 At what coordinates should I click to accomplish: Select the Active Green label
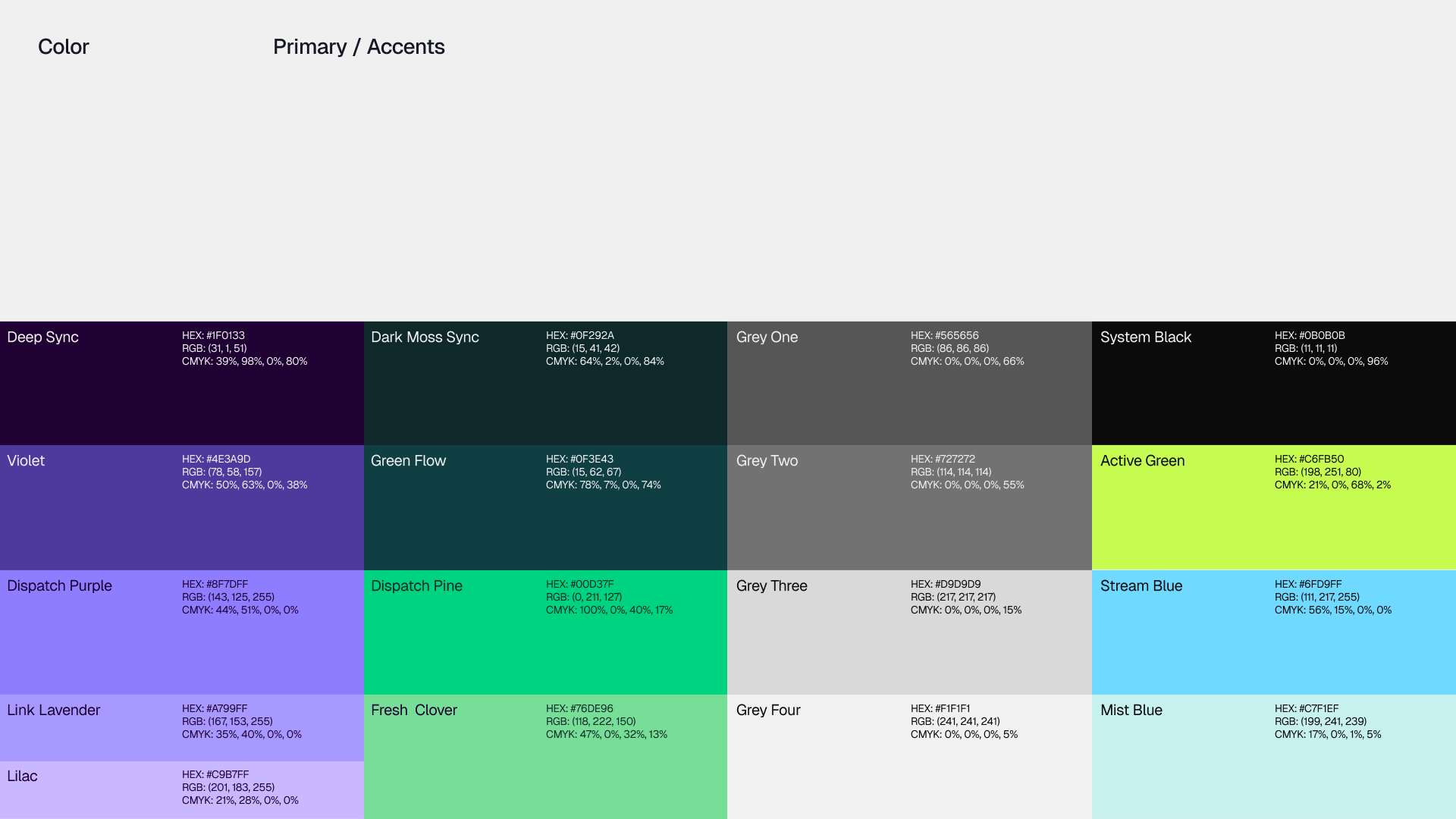point(1142,461)
